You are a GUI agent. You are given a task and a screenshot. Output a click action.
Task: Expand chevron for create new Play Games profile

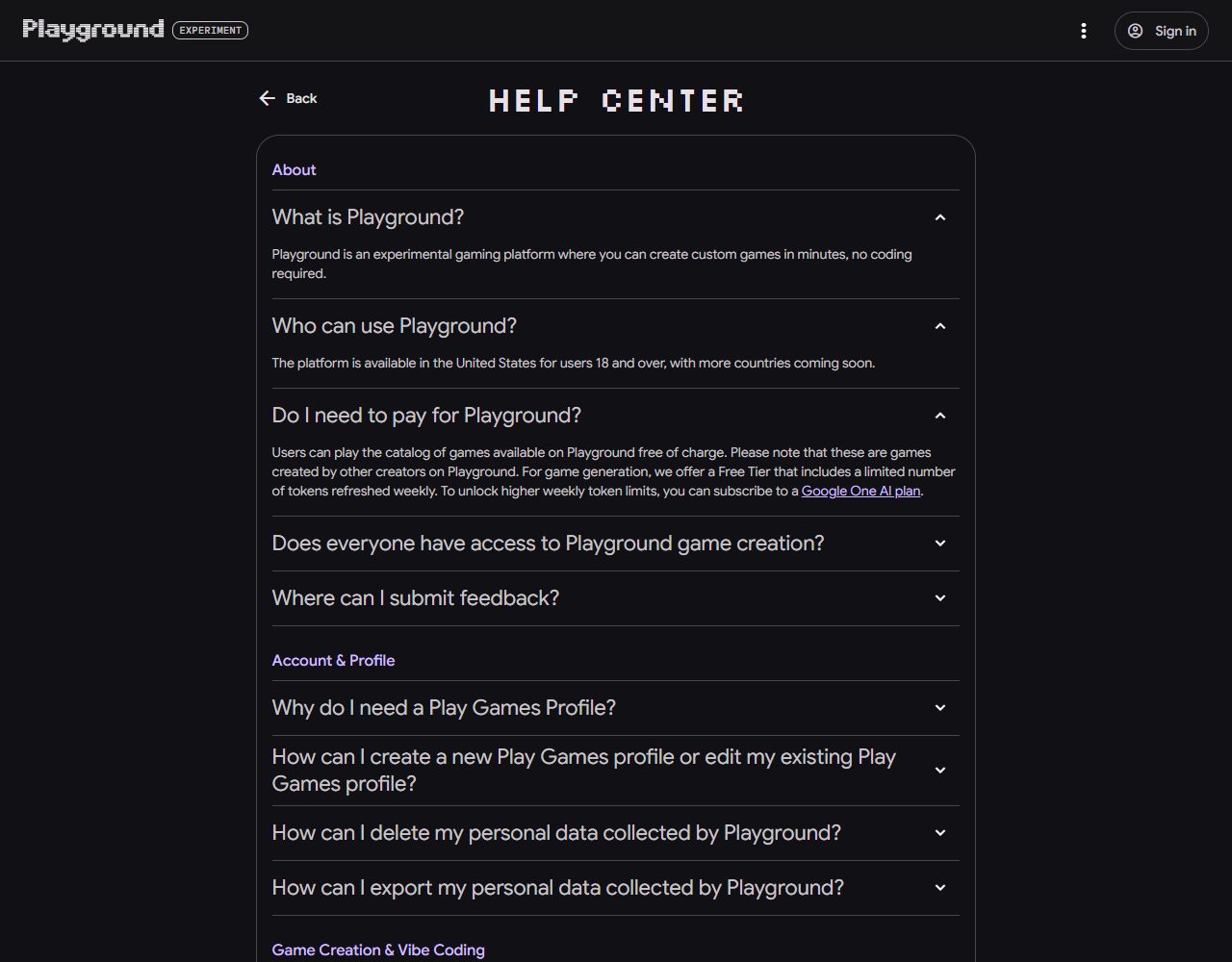(x=940, y=771)
